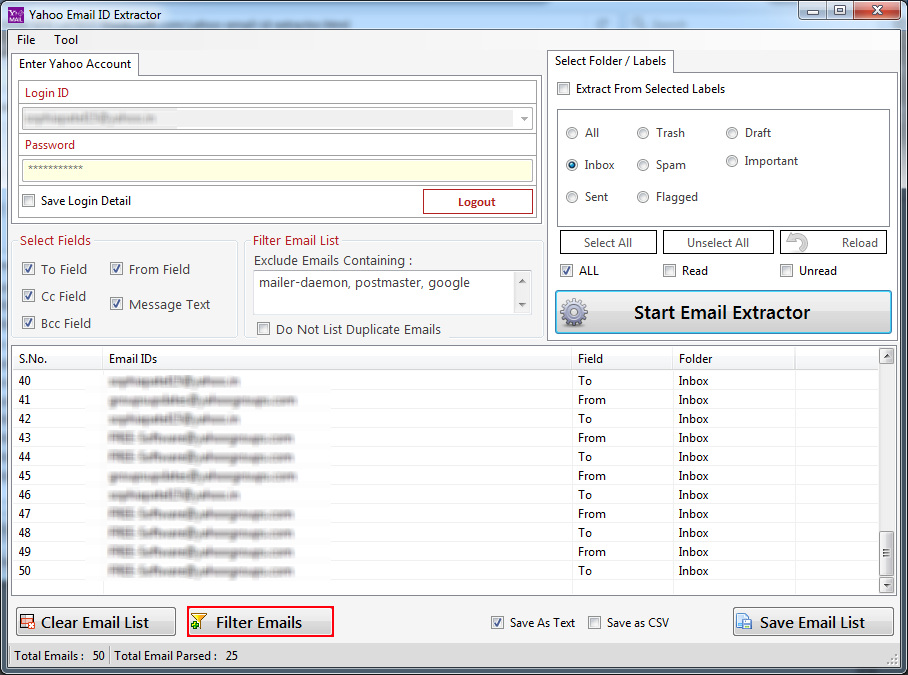Click the Total Emails status text

60,655
